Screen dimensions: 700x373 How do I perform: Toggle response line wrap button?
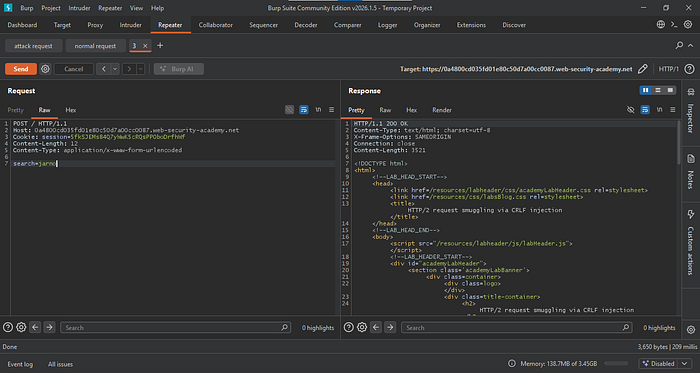(645, 110)
